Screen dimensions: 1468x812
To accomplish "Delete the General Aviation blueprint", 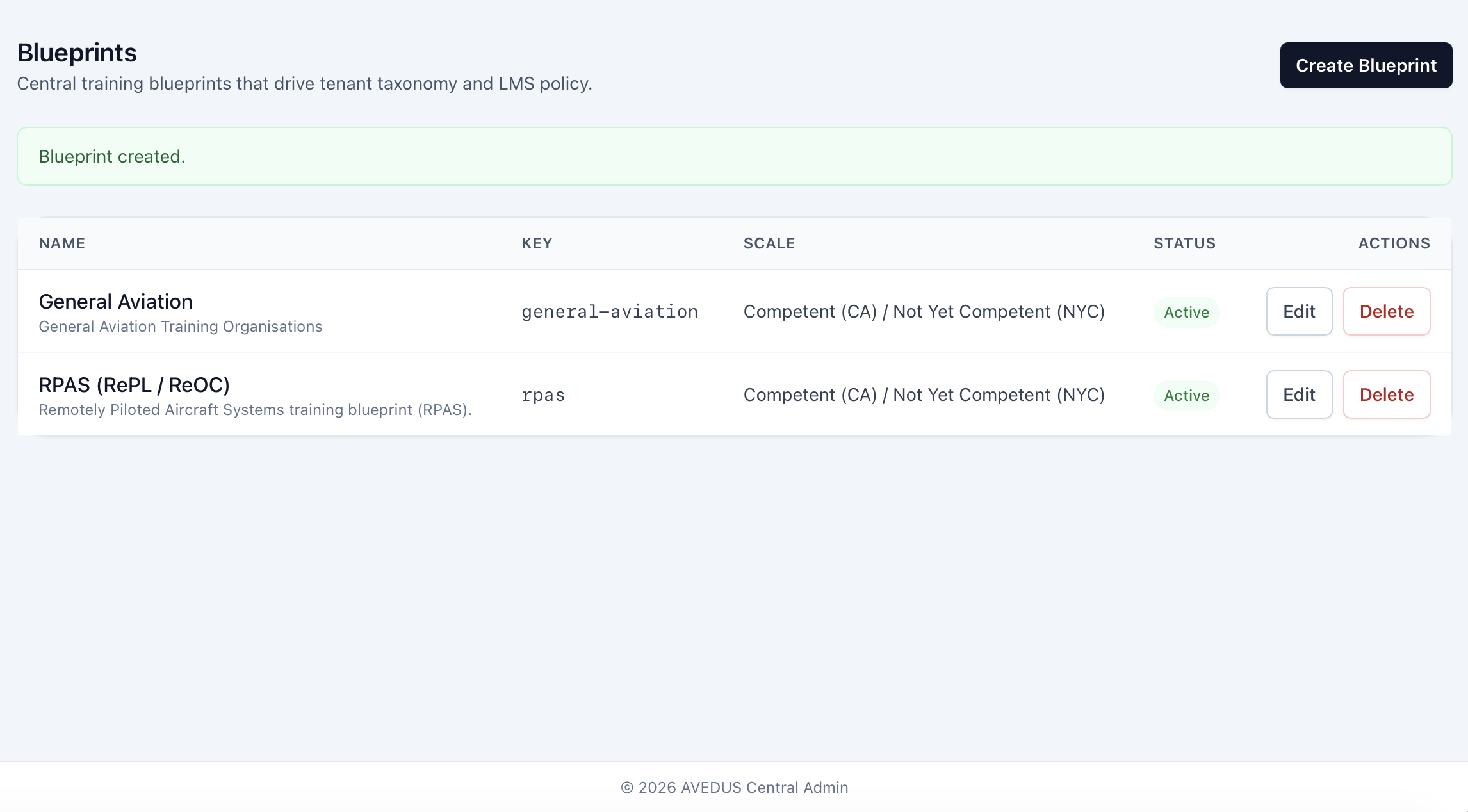I will tap(1386, 311).
